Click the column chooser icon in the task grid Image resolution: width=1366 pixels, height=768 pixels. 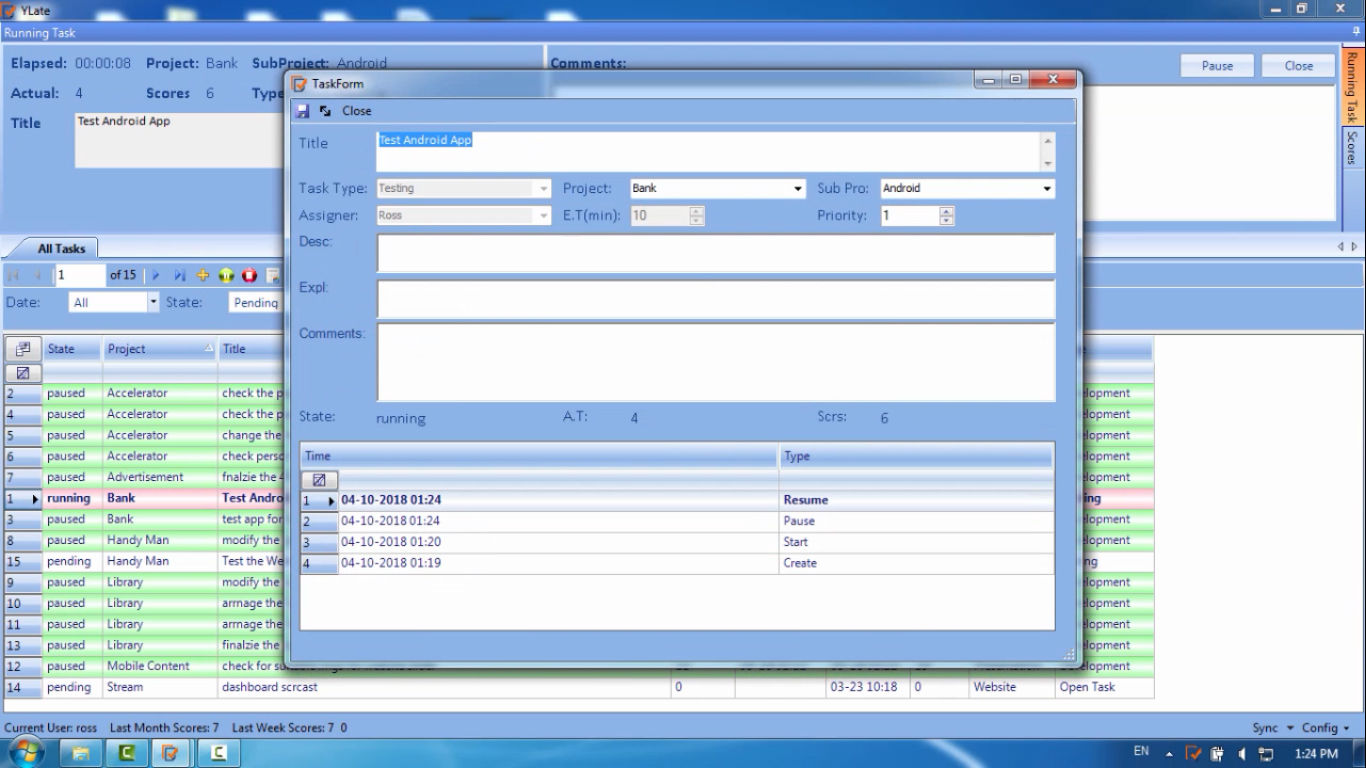click(23, 349)
